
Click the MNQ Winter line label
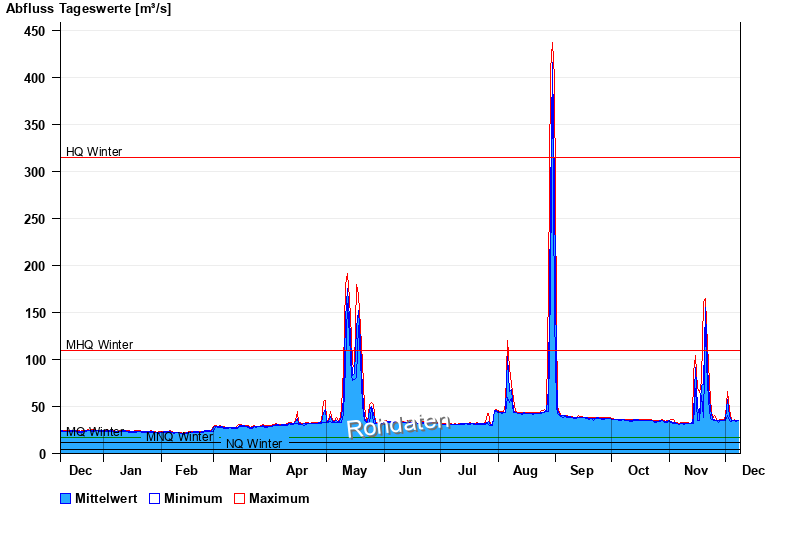179,437
